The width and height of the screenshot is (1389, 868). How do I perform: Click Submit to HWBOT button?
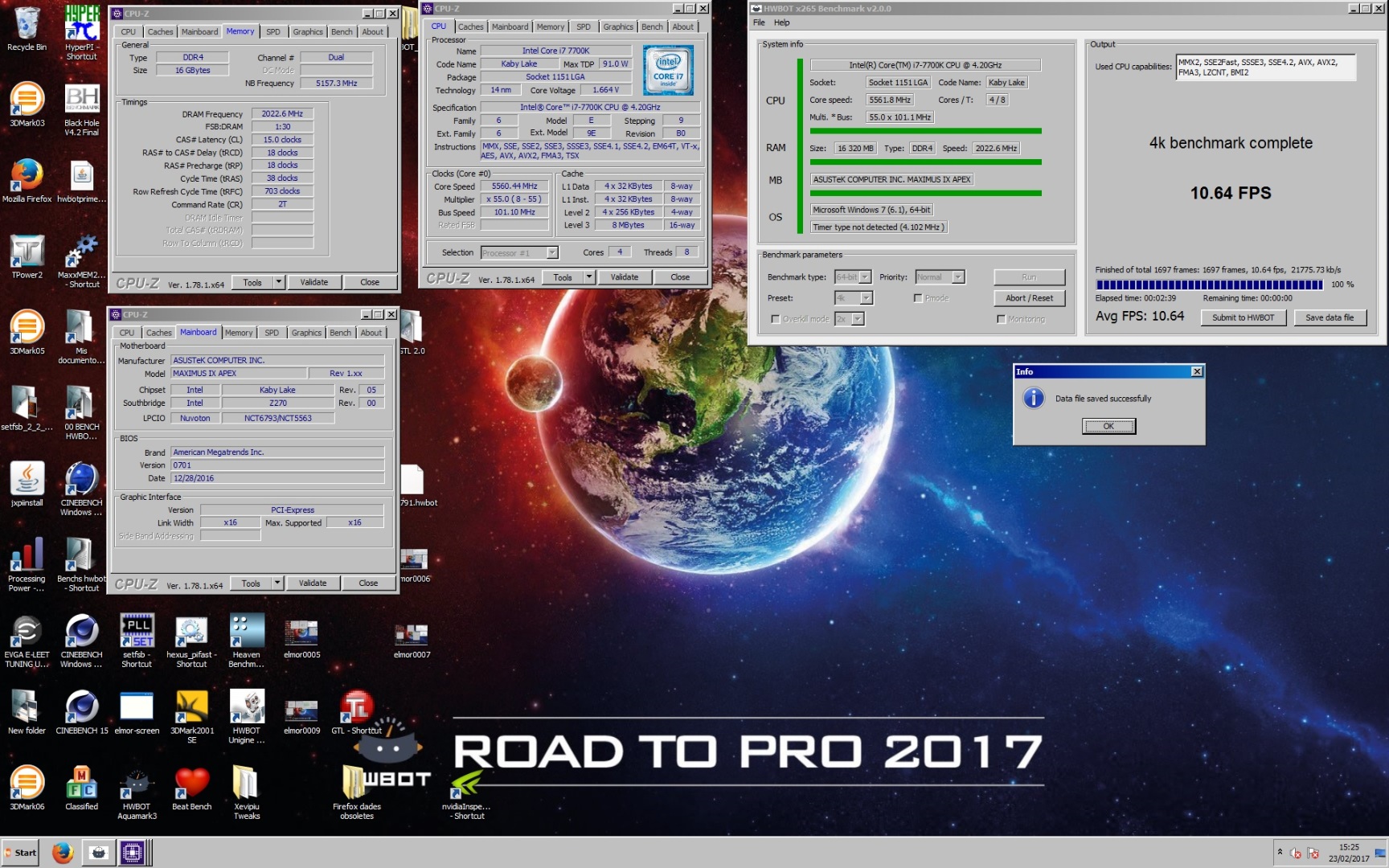1243,317
